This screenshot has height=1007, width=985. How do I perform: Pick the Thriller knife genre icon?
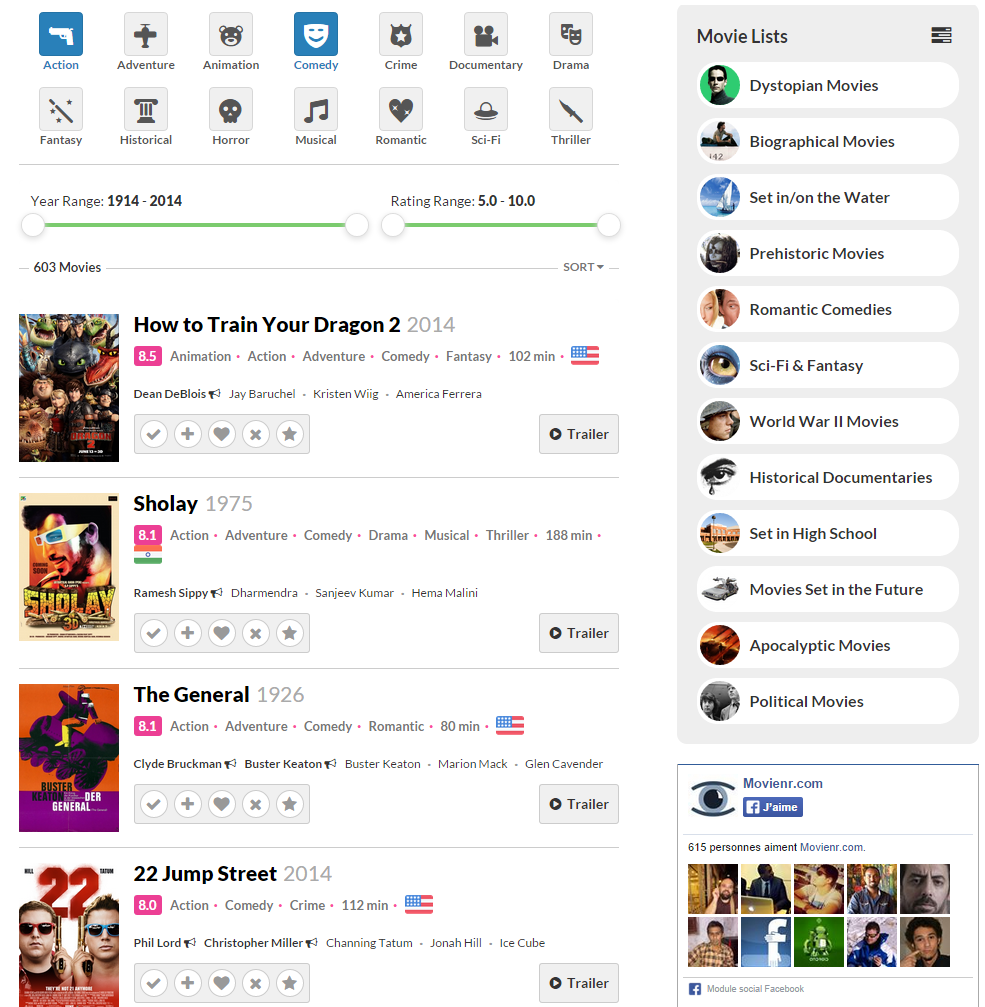(570, 110)
